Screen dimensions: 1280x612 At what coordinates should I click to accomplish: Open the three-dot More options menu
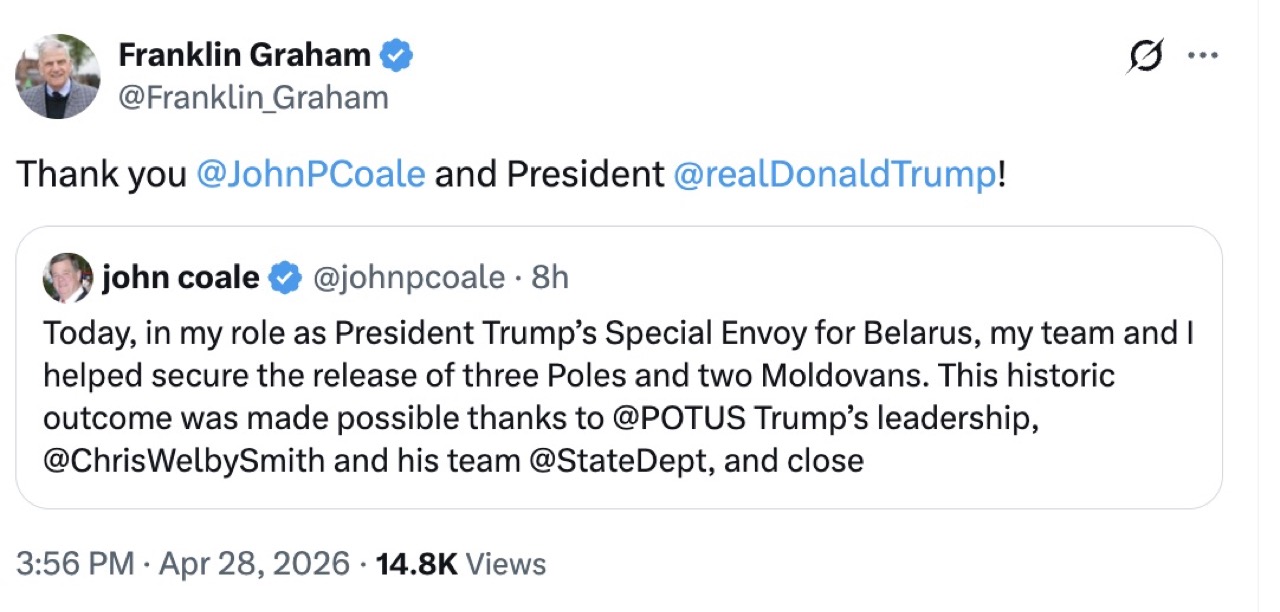[1201, 56]
